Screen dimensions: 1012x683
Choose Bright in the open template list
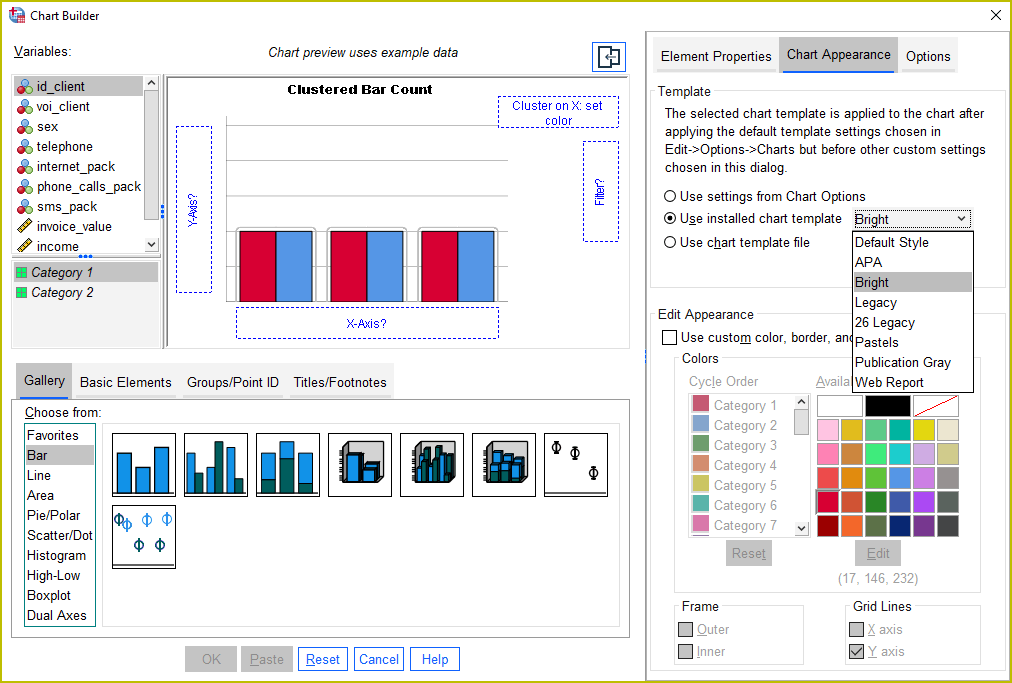point(912,283)
